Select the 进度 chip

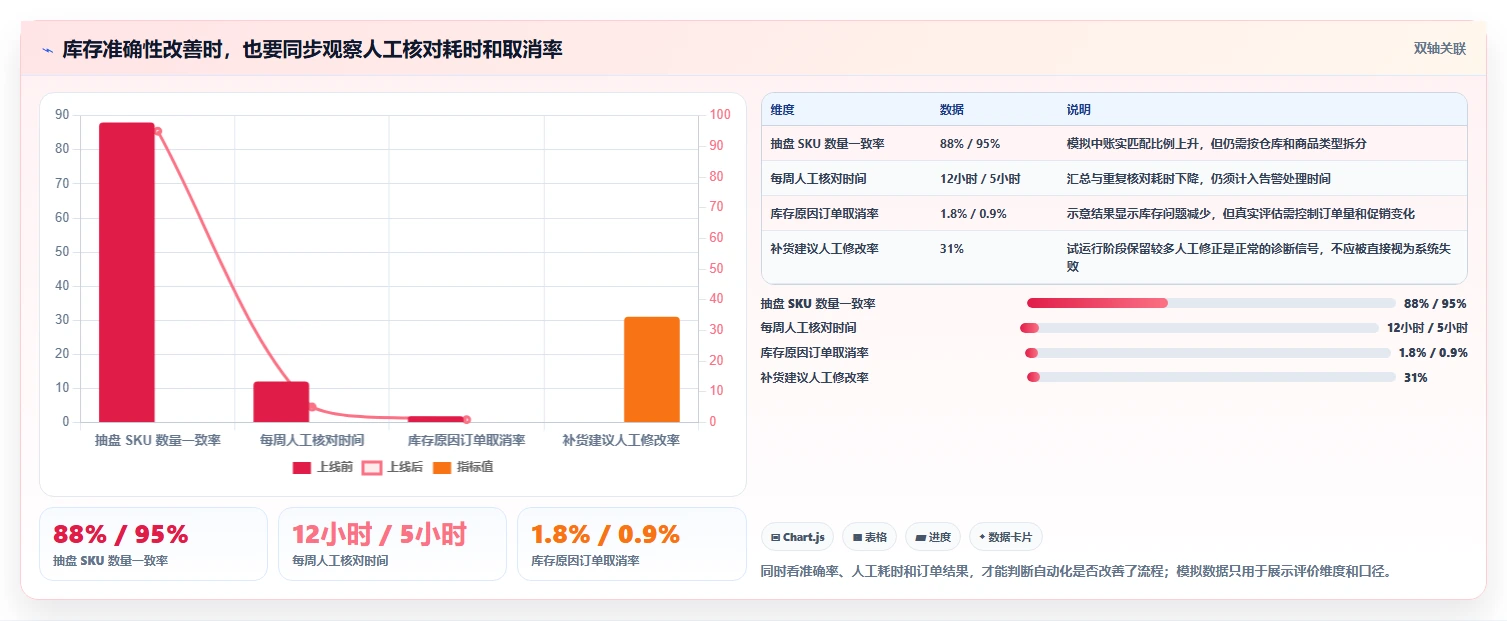click(933, 537)
